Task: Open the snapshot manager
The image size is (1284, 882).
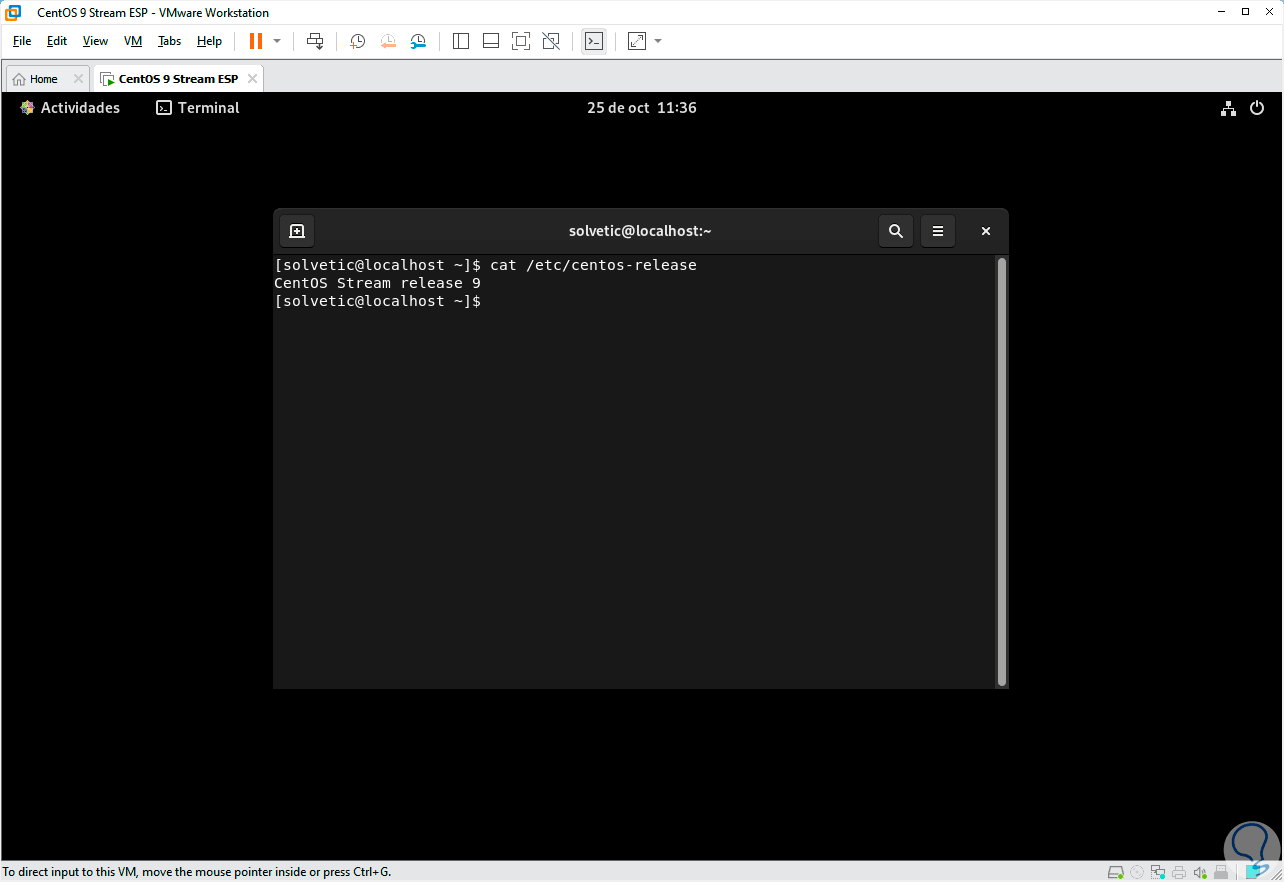Action: [x=418, y=41]
